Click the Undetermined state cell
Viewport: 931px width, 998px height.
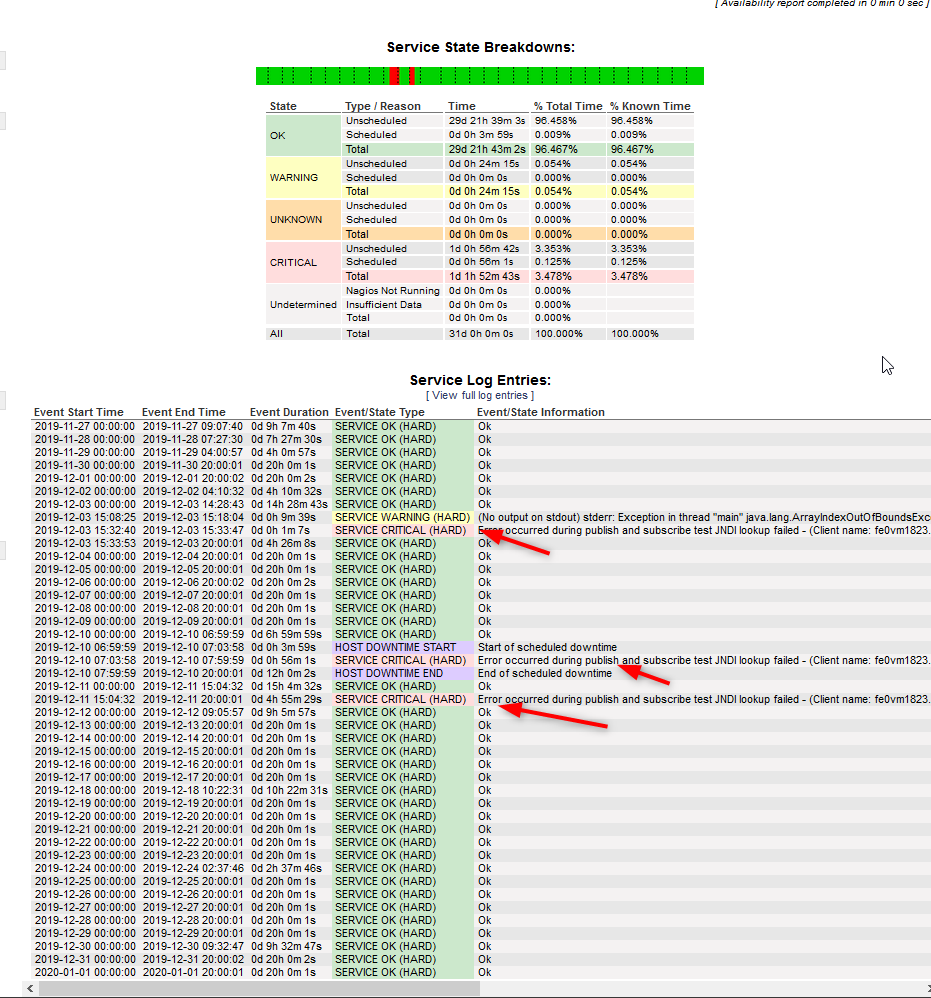(x=303, y=304)
